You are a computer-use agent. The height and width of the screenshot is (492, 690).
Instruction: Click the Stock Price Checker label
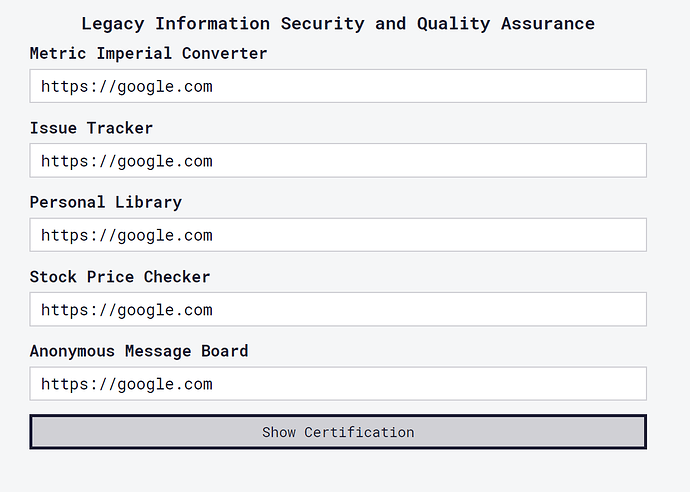point(120,276)
